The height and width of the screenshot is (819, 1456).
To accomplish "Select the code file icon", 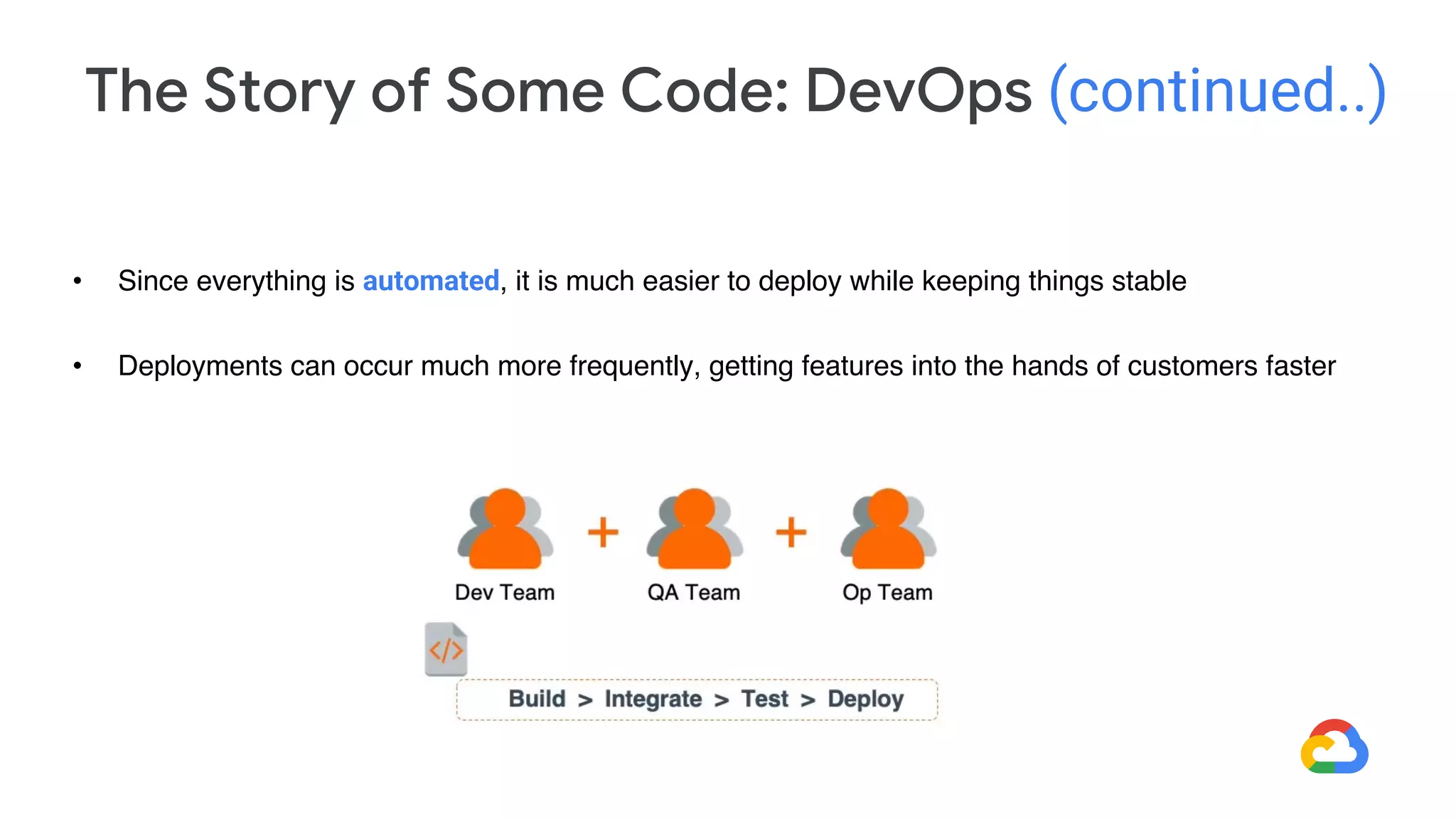I will [446, 649].
